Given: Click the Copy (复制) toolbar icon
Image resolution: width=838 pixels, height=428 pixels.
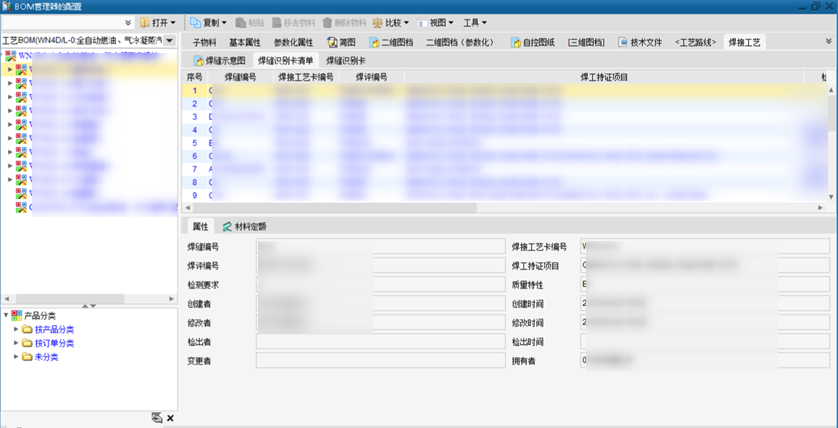Looking at the screenshot, I should (x=195, y=22).
